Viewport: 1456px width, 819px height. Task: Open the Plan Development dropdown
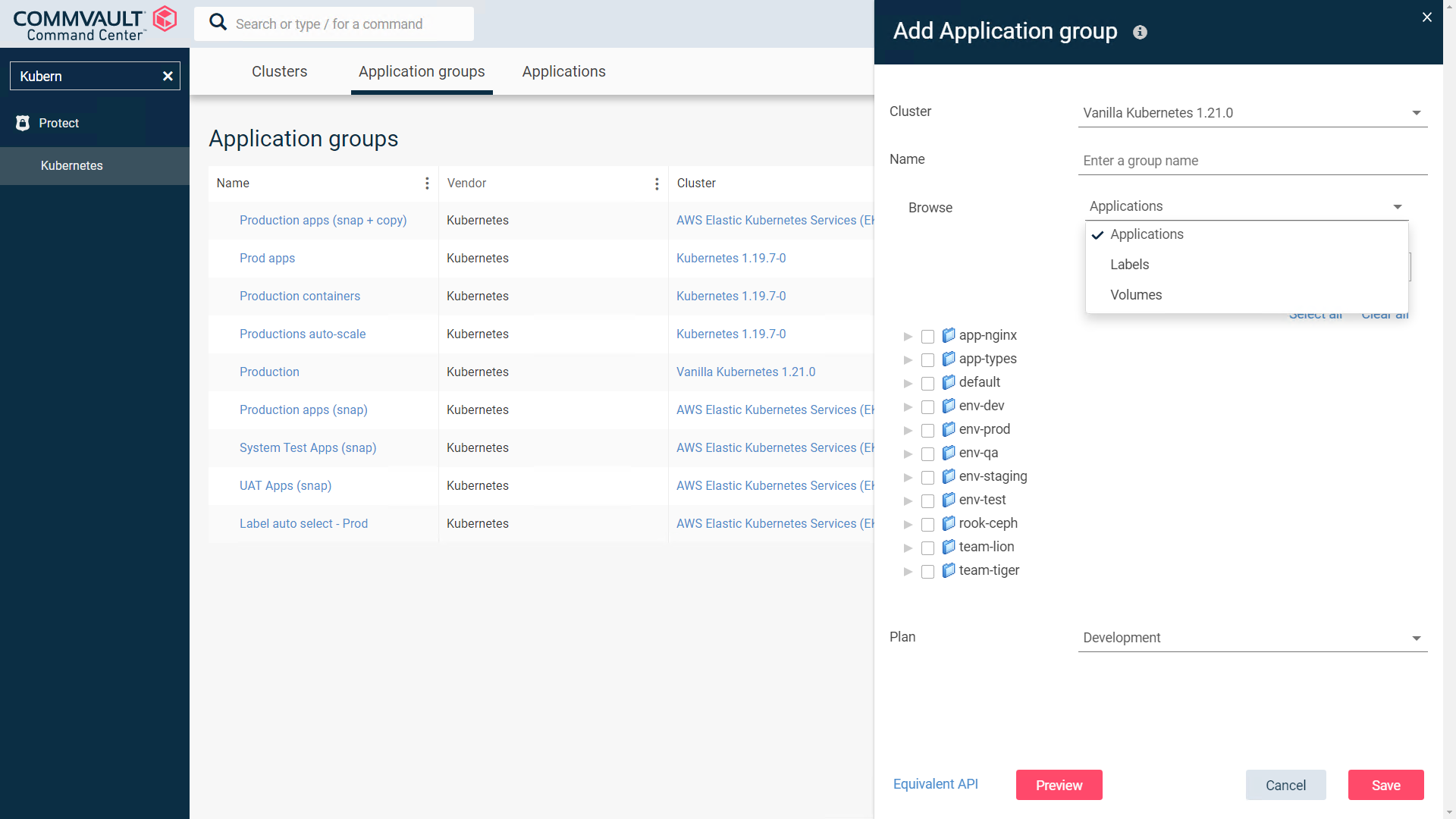coord(1252,638)
